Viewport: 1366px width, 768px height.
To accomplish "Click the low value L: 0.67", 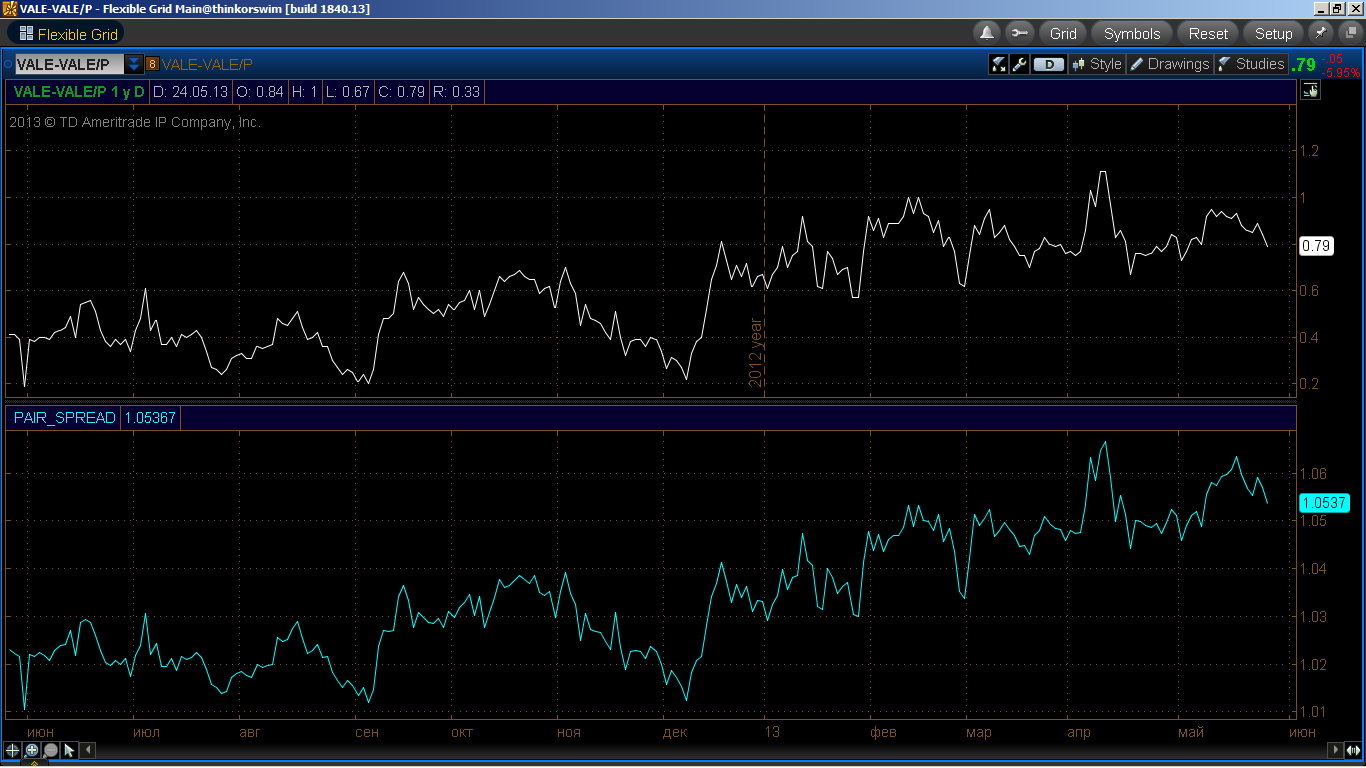I will 346,92.
